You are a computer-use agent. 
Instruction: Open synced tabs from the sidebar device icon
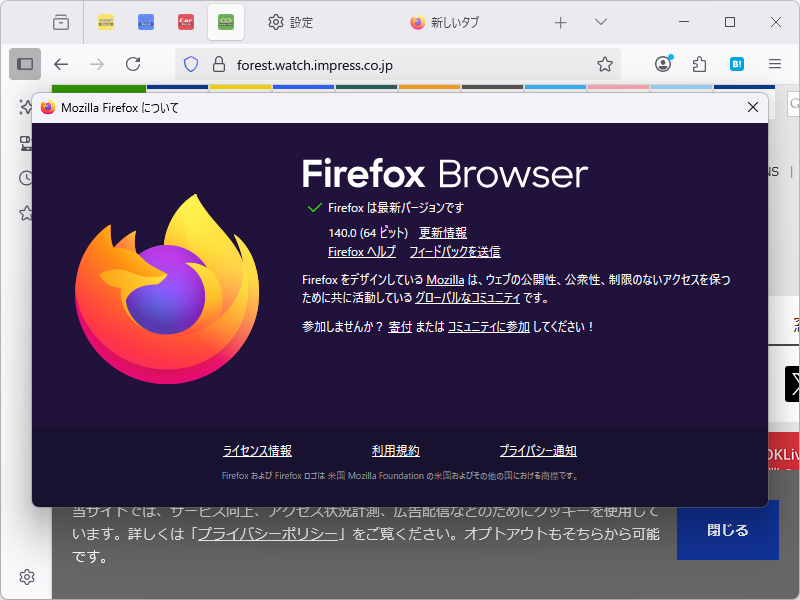[25, 143]
